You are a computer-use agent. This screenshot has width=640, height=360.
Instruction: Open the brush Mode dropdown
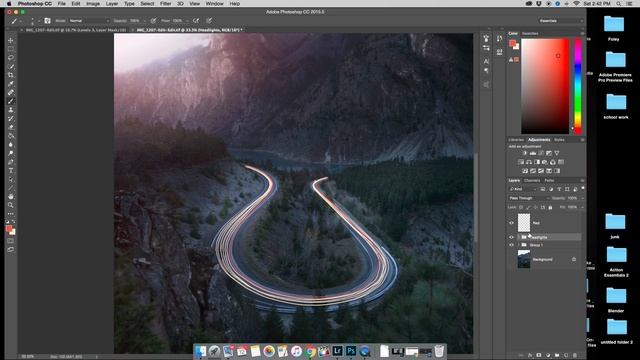coord(89,20)
